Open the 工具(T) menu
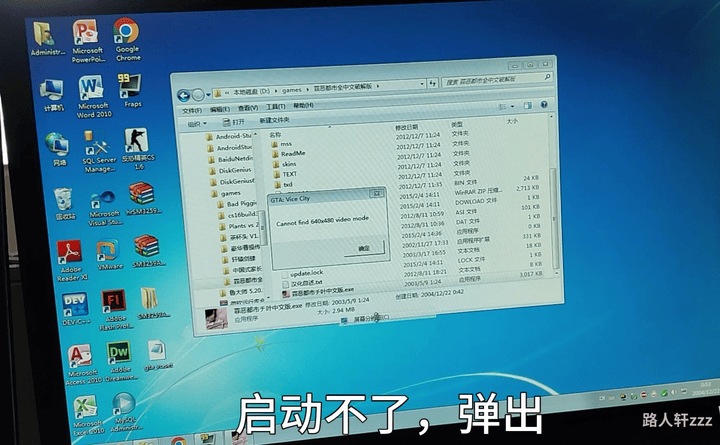 [276, 107]
